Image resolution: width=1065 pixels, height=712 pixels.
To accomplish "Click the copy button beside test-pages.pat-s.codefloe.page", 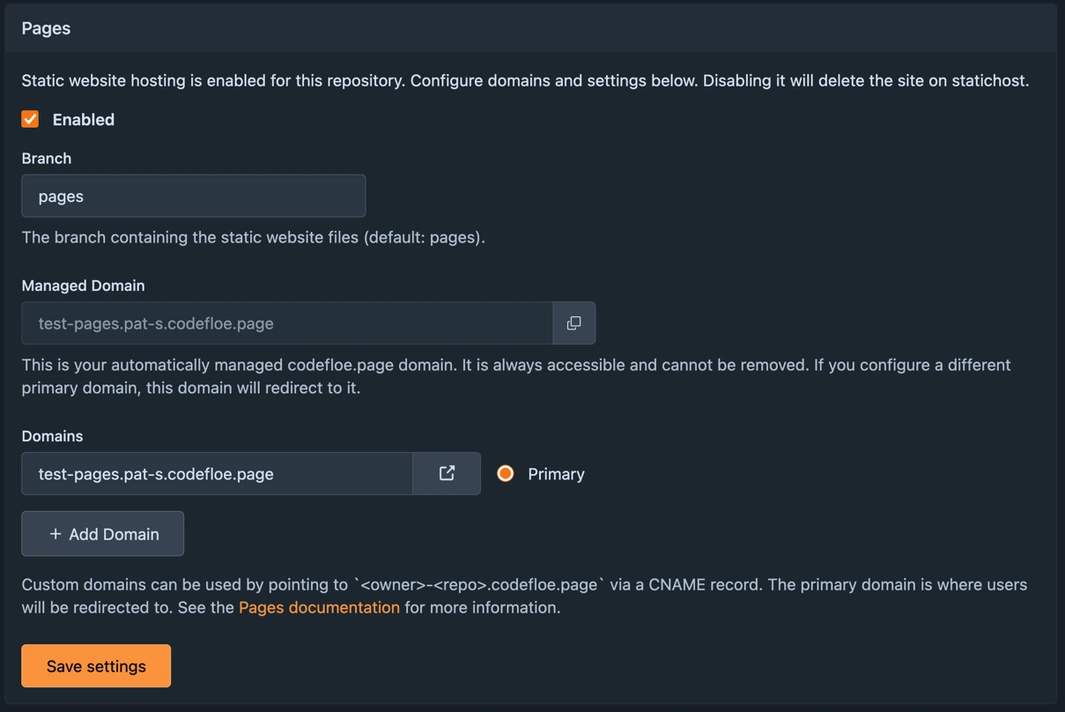I will pyautogui.click(x=573, y=323).
